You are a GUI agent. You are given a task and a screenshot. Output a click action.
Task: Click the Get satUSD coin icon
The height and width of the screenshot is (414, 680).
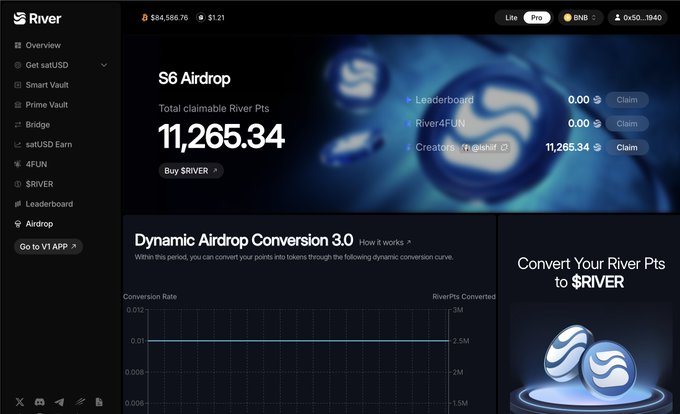pos(18,65)
